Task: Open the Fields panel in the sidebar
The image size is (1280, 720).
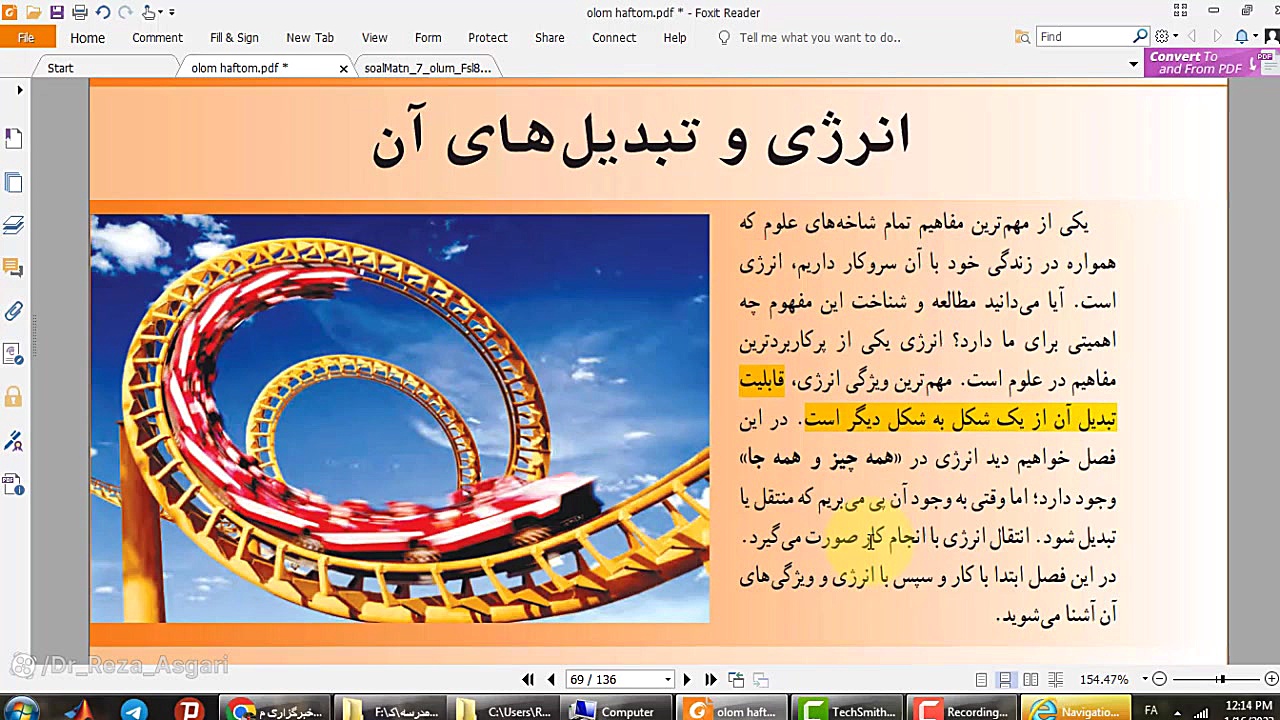Action: [14, 354]
